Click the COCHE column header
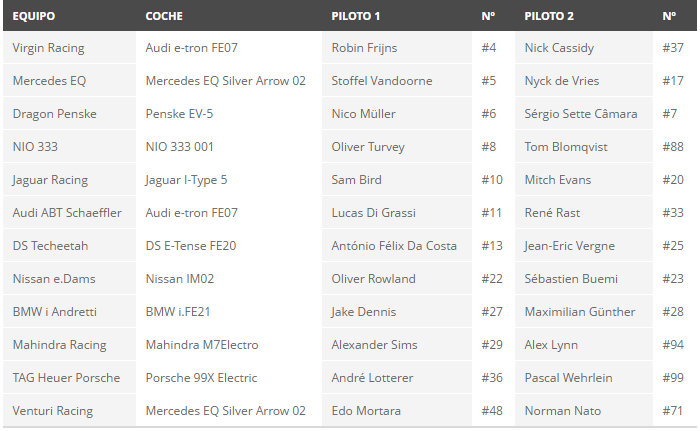Screen dimensions: 700x431 (x=164, y=16)
